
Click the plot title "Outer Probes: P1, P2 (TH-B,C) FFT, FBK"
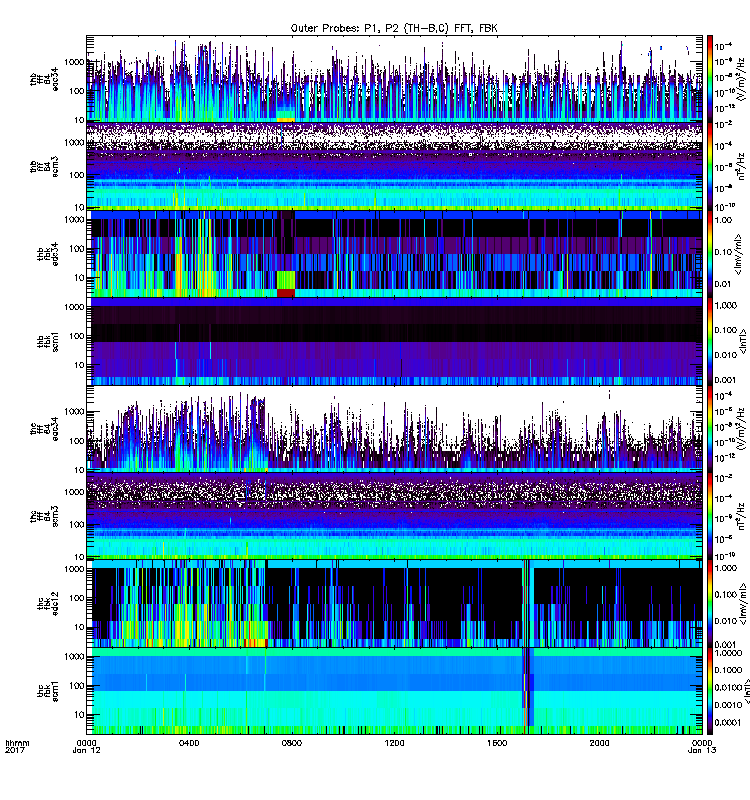(x=394, y=28)
